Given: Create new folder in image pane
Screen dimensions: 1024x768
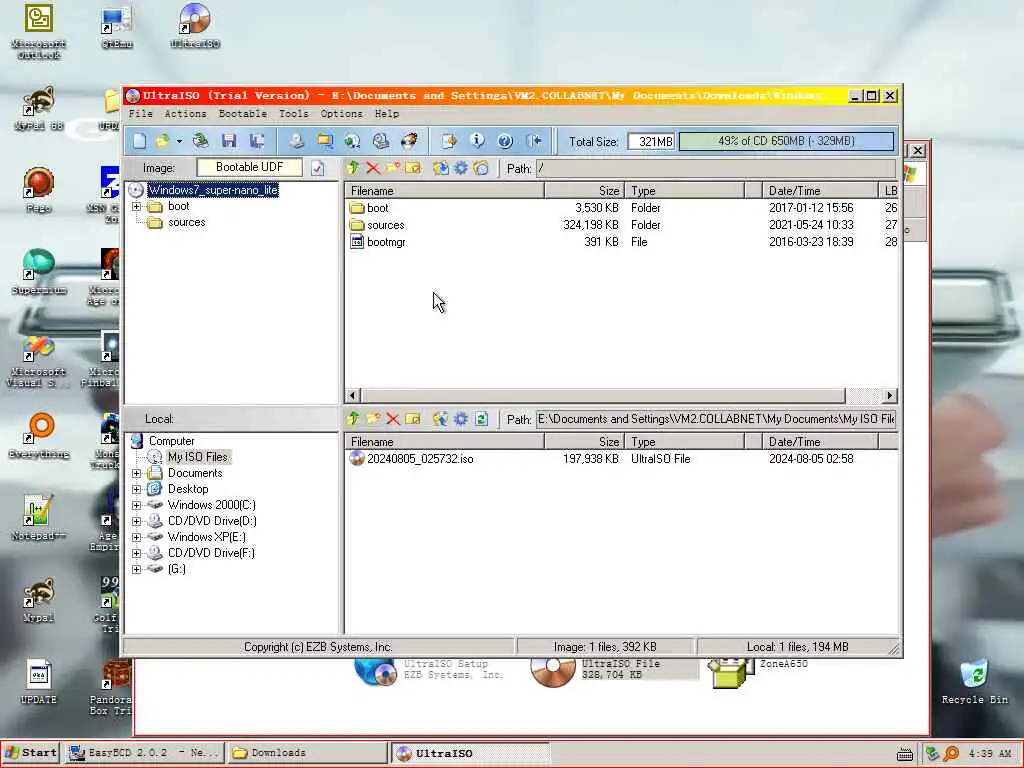Looking at the screenshot, I should pyautogui.click(x=392, y=168).
